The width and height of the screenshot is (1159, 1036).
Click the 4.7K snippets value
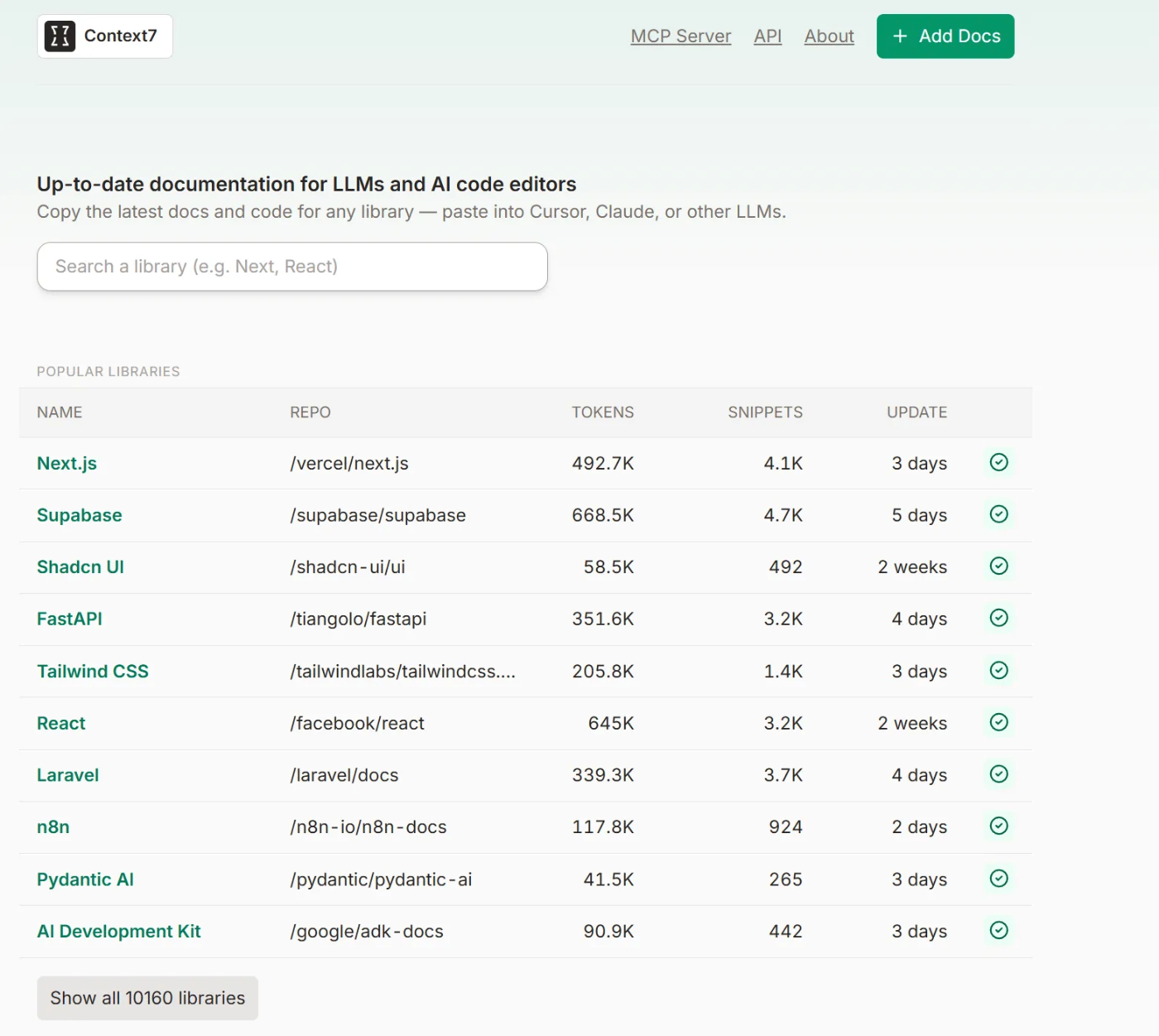point(783,515)
